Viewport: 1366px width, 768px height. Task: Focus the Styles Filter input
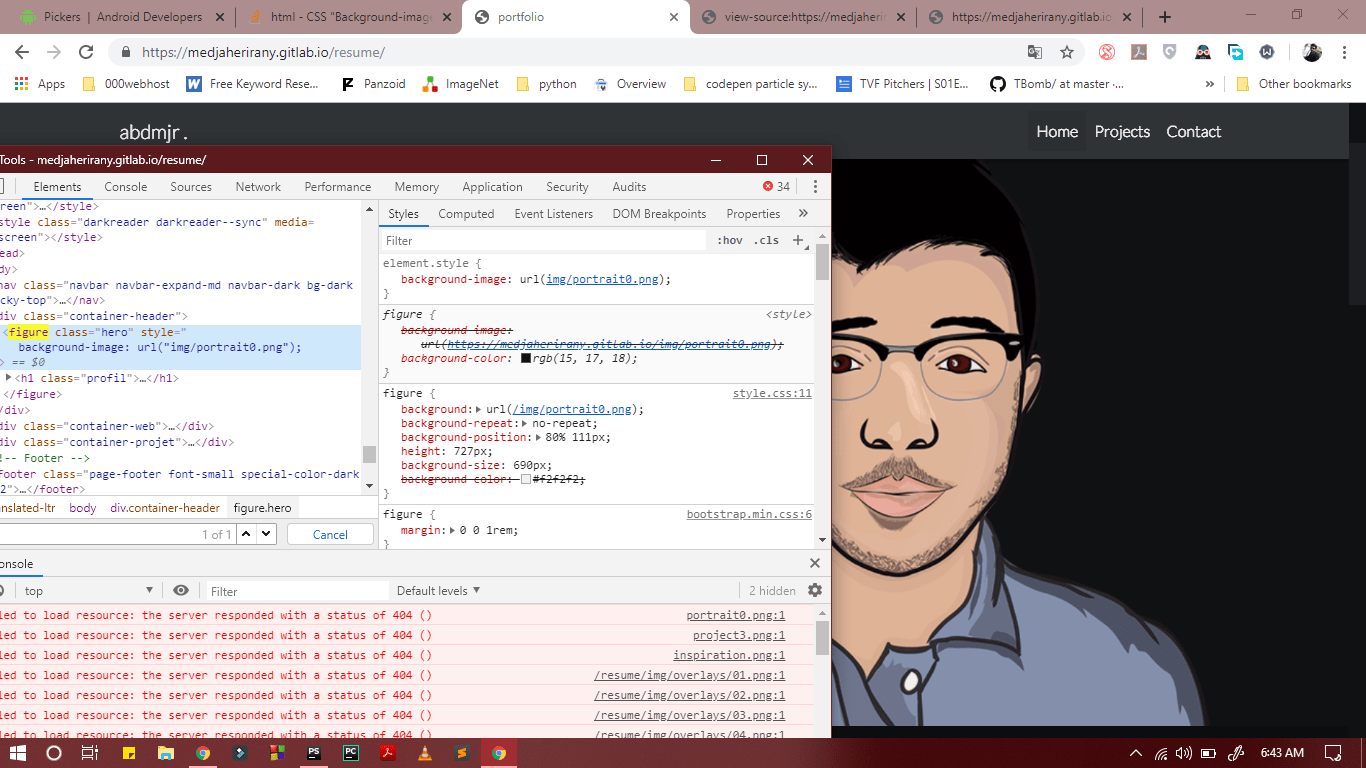click(x=544, y=240)
